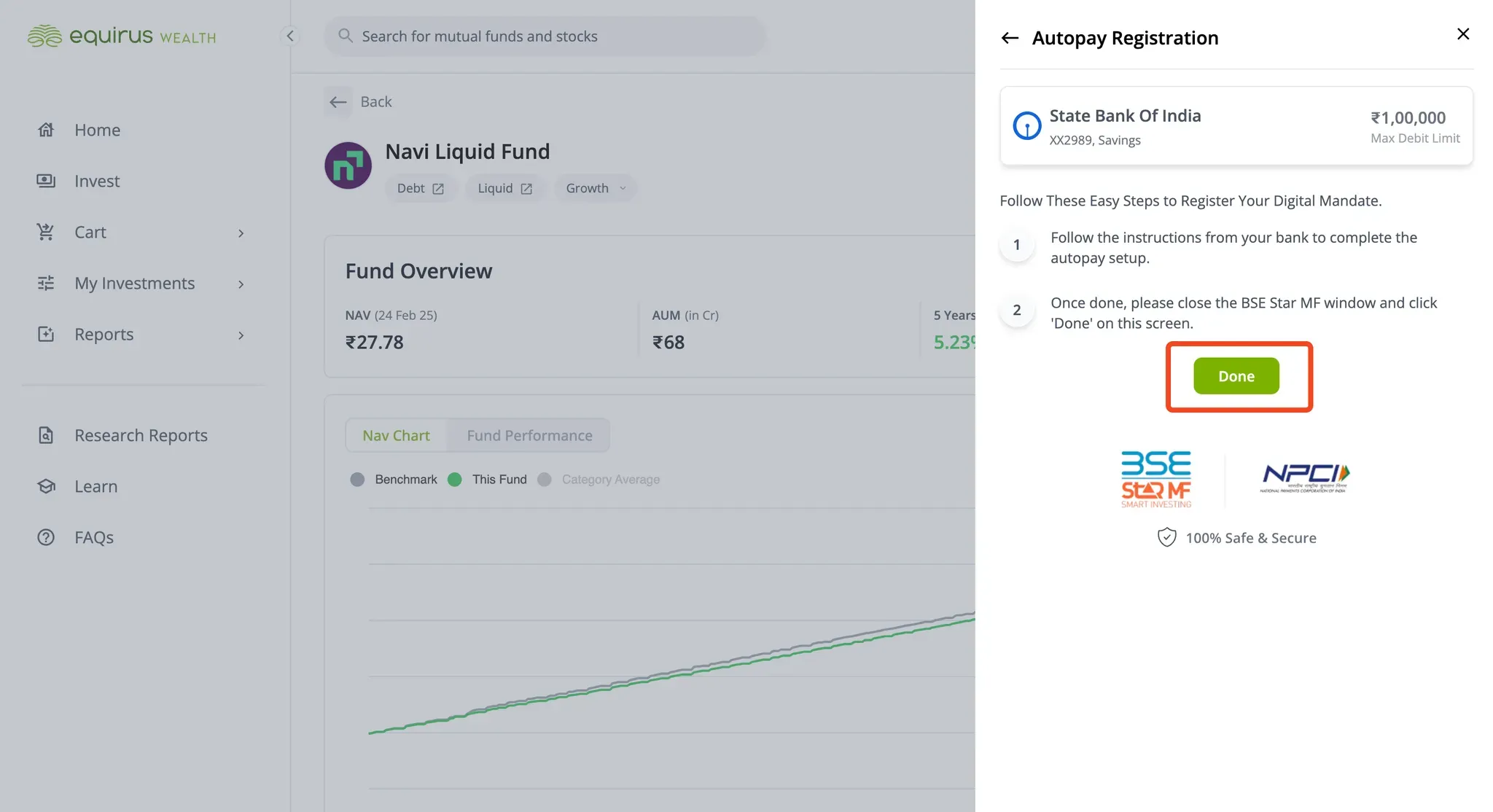Click the 100% Safe & Secure text
1493x812 pixels.
pyautogui.click(x=1251, y=538)
